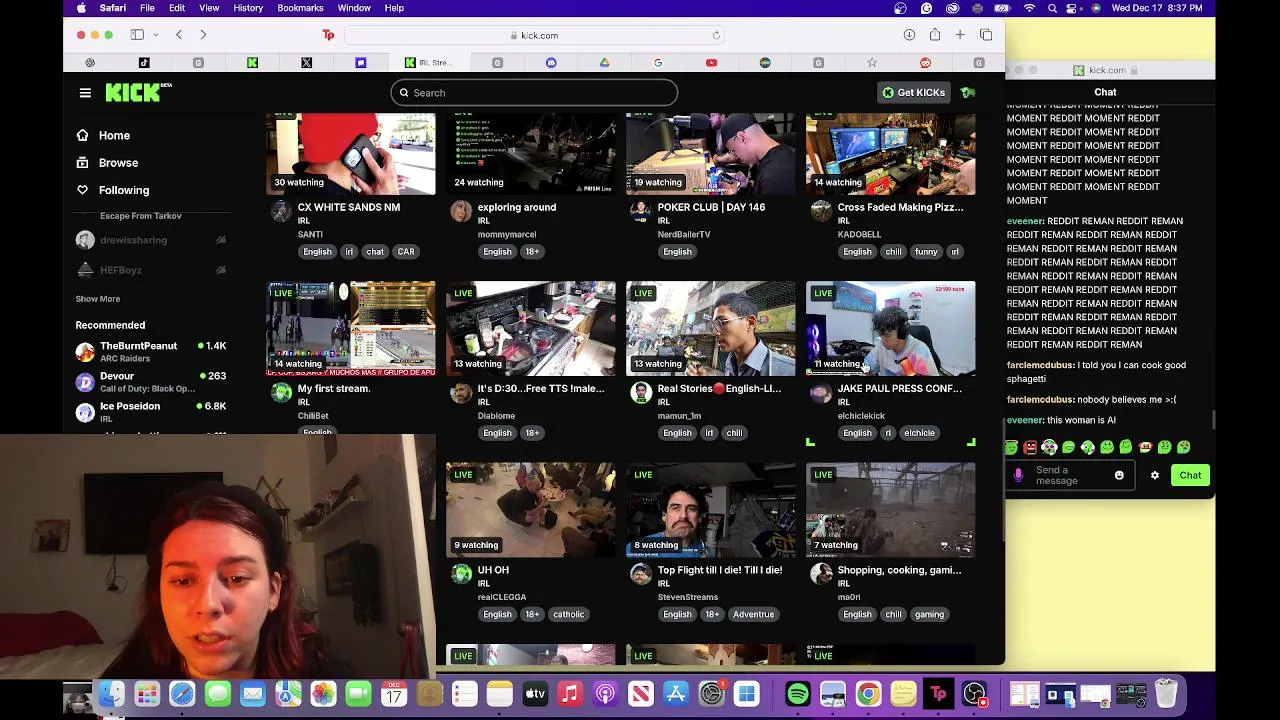Click the Get KICKs button
The width and height of the screenshot is (1280, 720).
point(913,93)
